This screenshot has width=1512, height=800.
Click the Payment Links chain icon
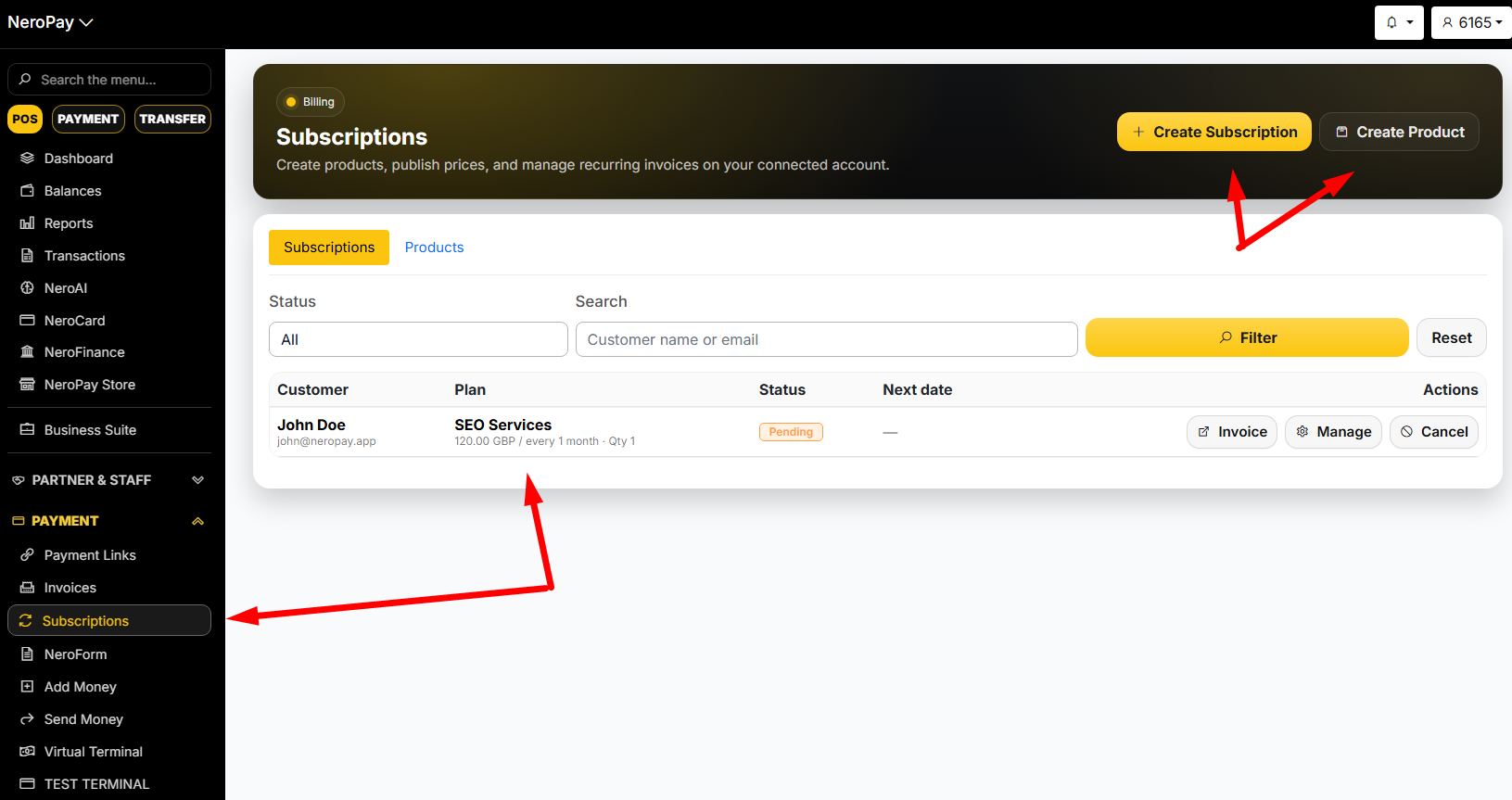27,555
